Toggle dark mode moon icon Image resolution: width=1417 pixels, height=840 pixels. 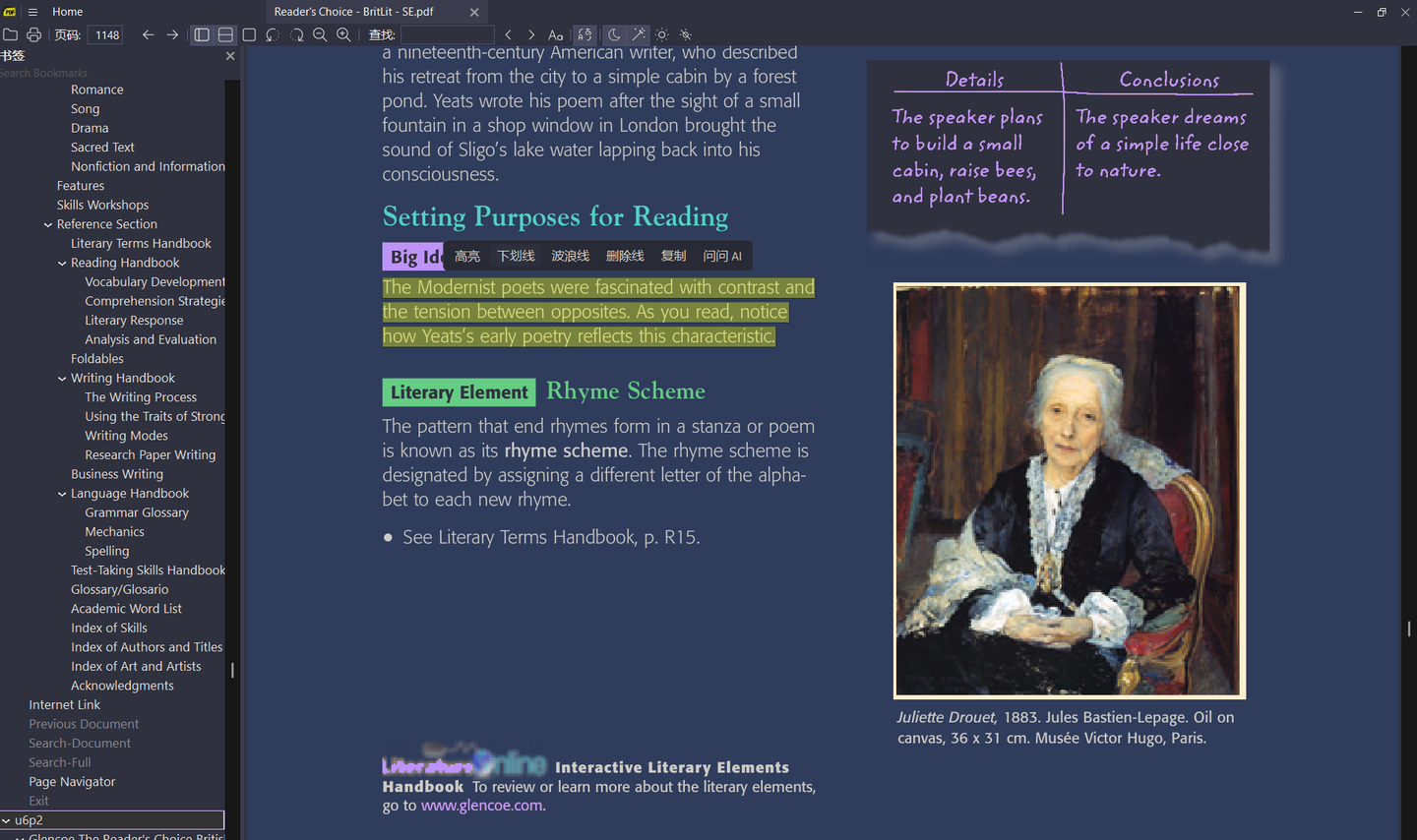[x=614, y=34]
